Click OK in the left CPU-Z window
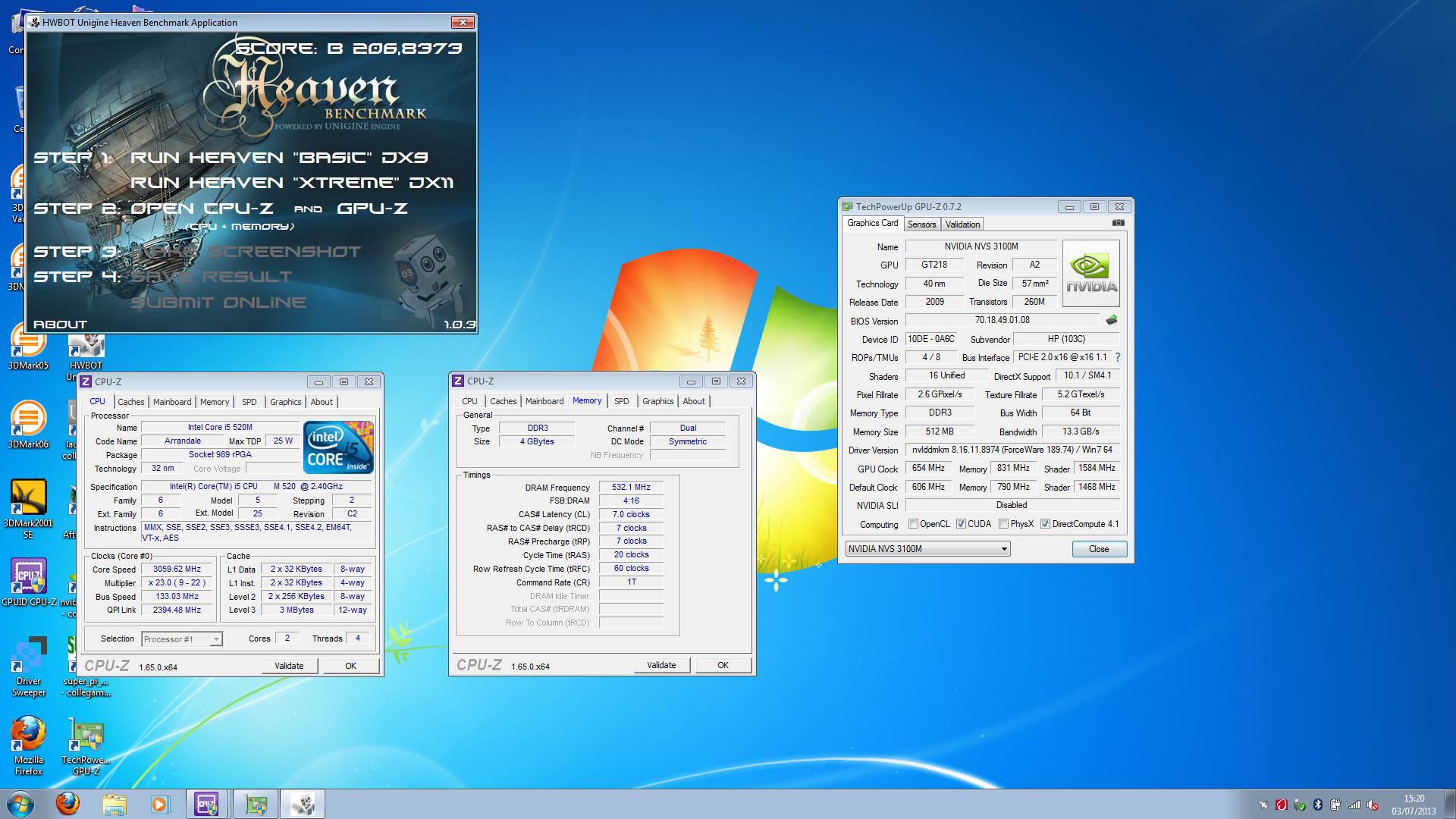 (350, 666)
